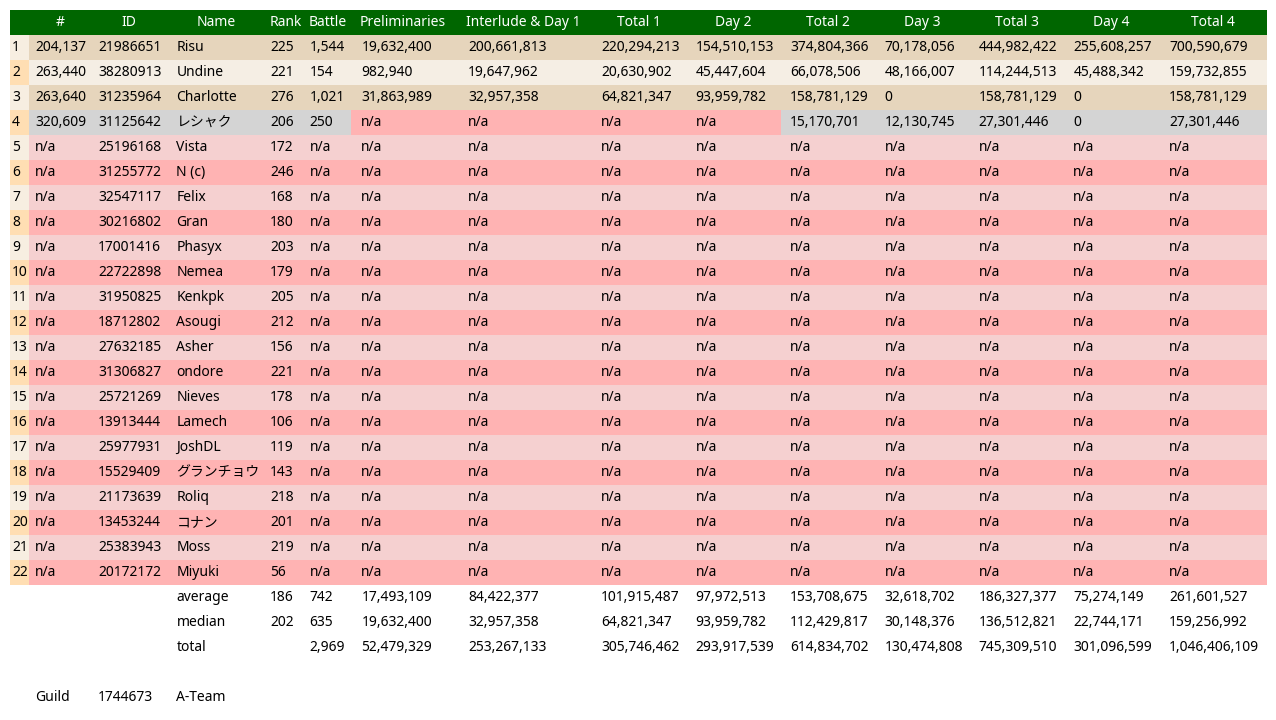This screenshot has width=1276, height=720.
Task: Click row number 22 cell
Action: pos(19,572)
